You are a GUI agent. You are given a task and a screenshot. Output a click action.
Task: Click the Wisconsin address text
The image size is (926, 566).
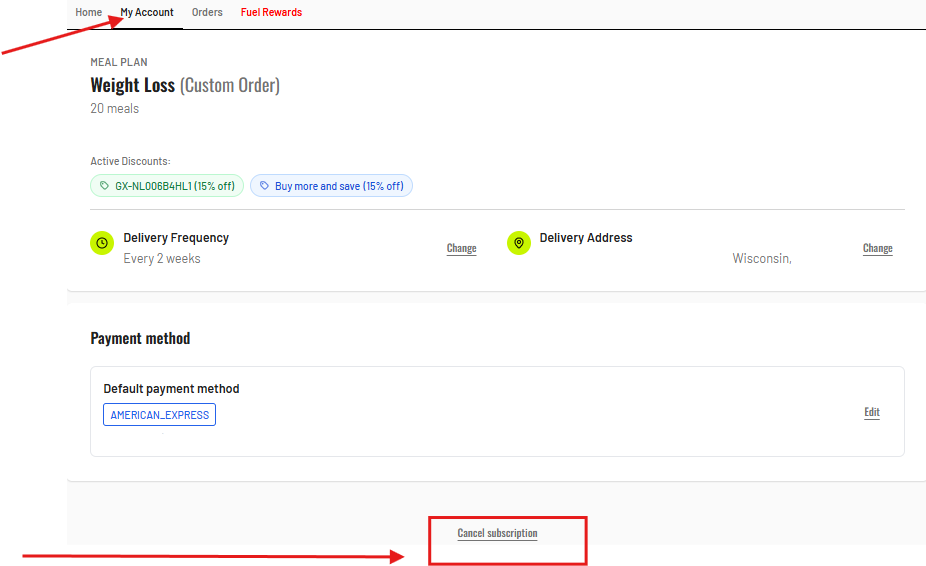(x=762, y=259)
